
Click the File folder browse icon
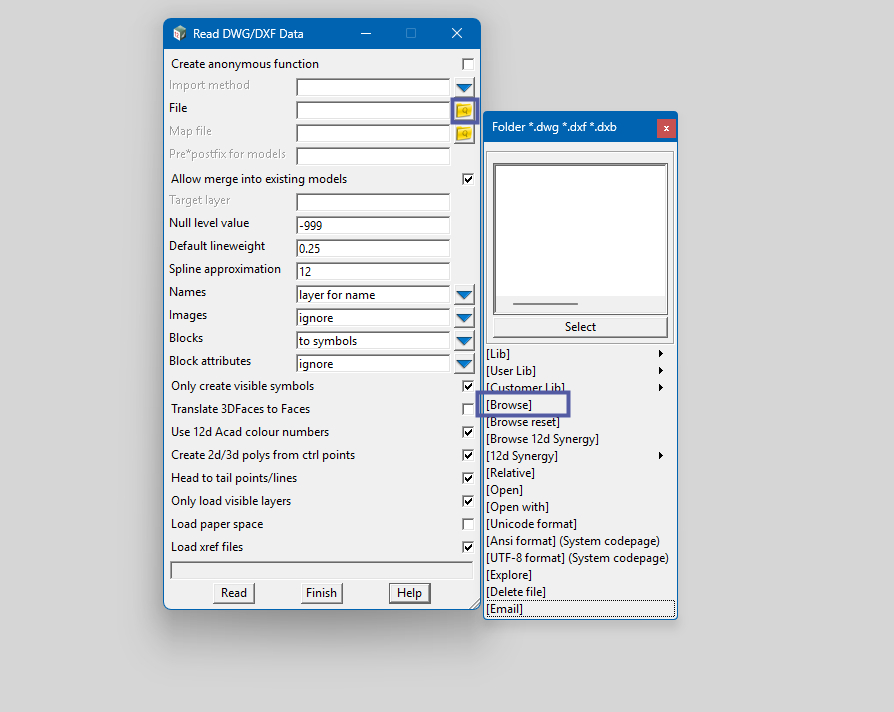pyautogui.click(x=464, y=110)
